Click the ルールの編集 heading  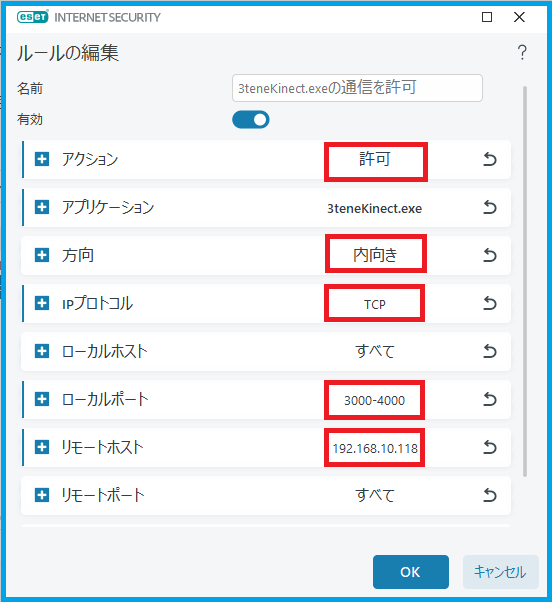pos(68,53)
